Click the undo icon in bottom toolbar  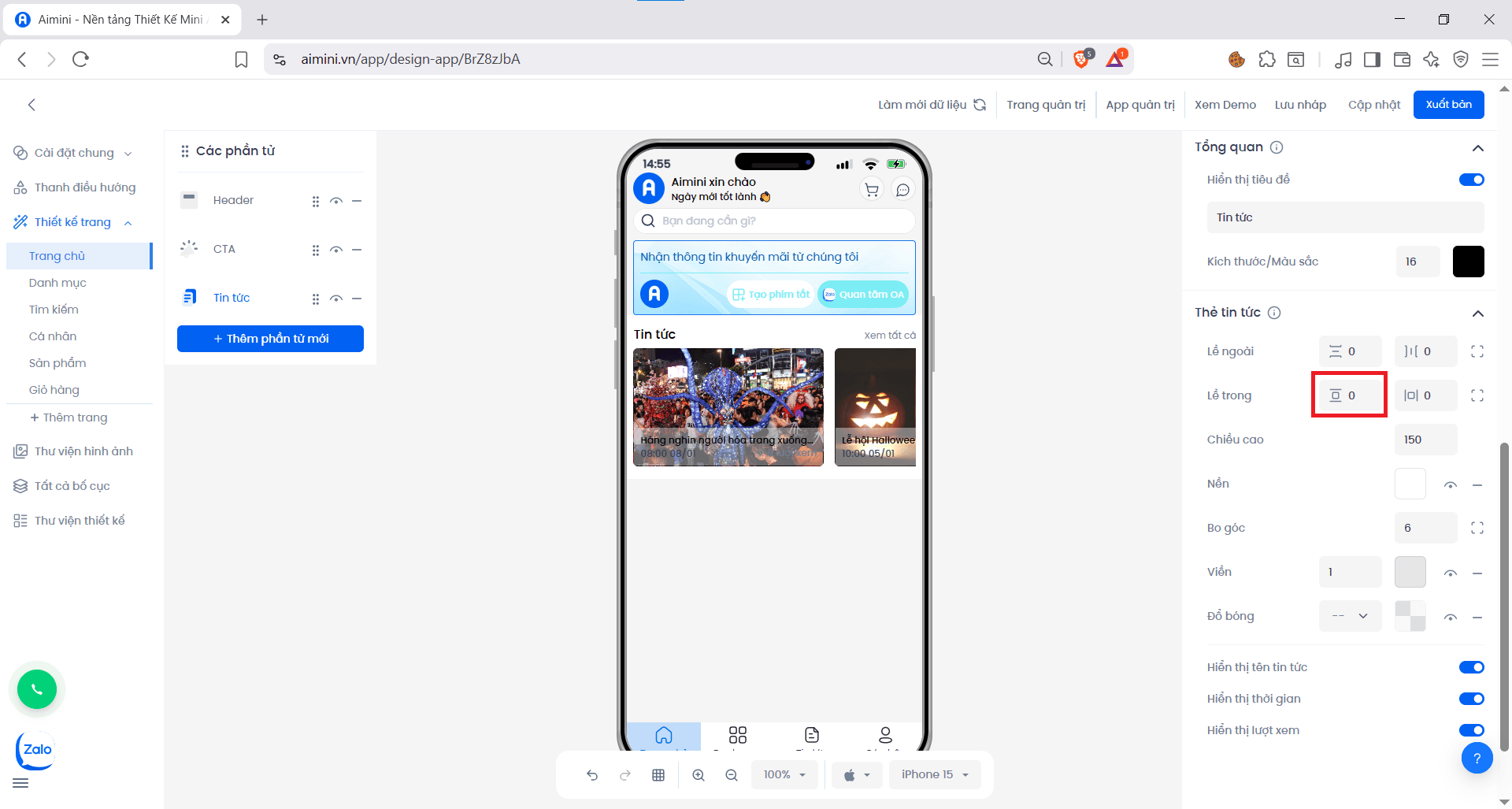pos(592,774)
